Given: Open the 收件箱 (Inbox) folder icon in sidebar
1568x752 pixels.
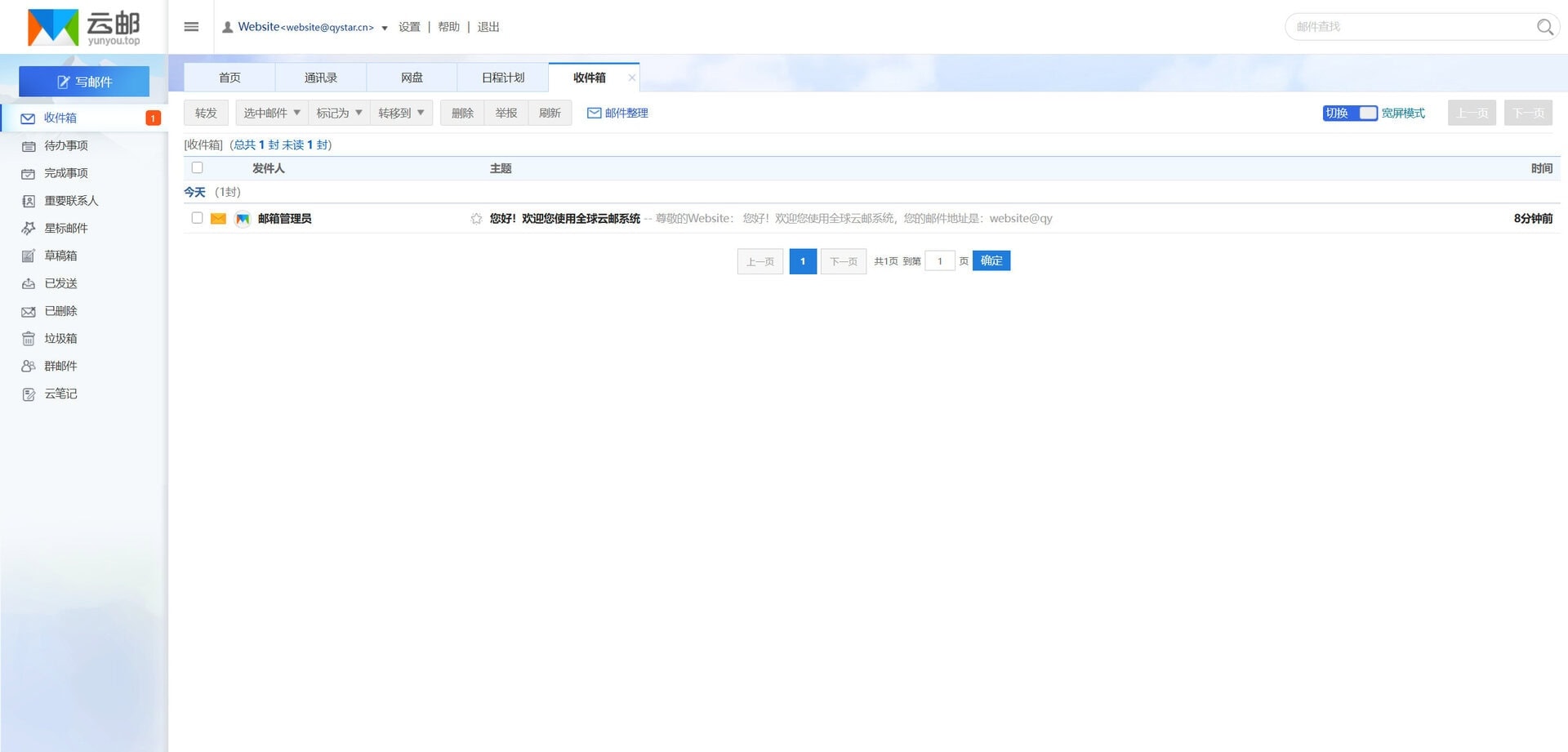Looking at the screenshot, I should pyautogui.click(x=28, y=118).
